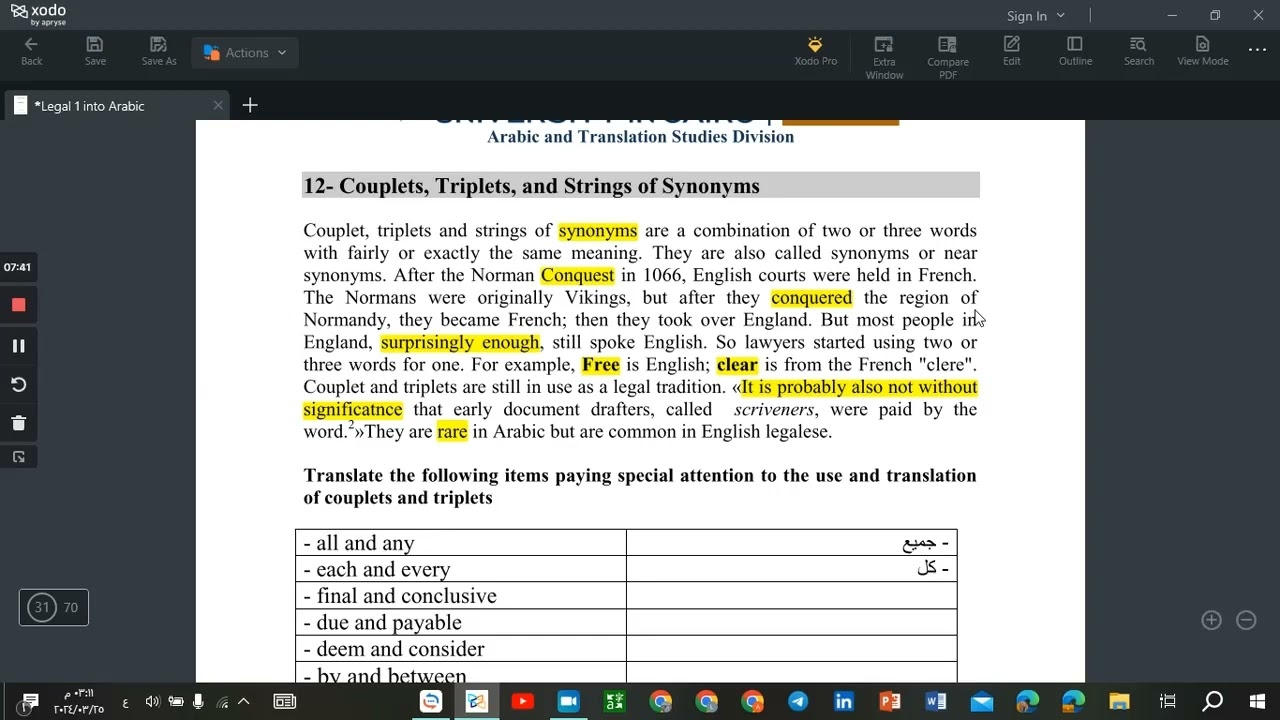Click Arabic translation cell كل
Screen dimensions: 1280x720
click(792, 569)
